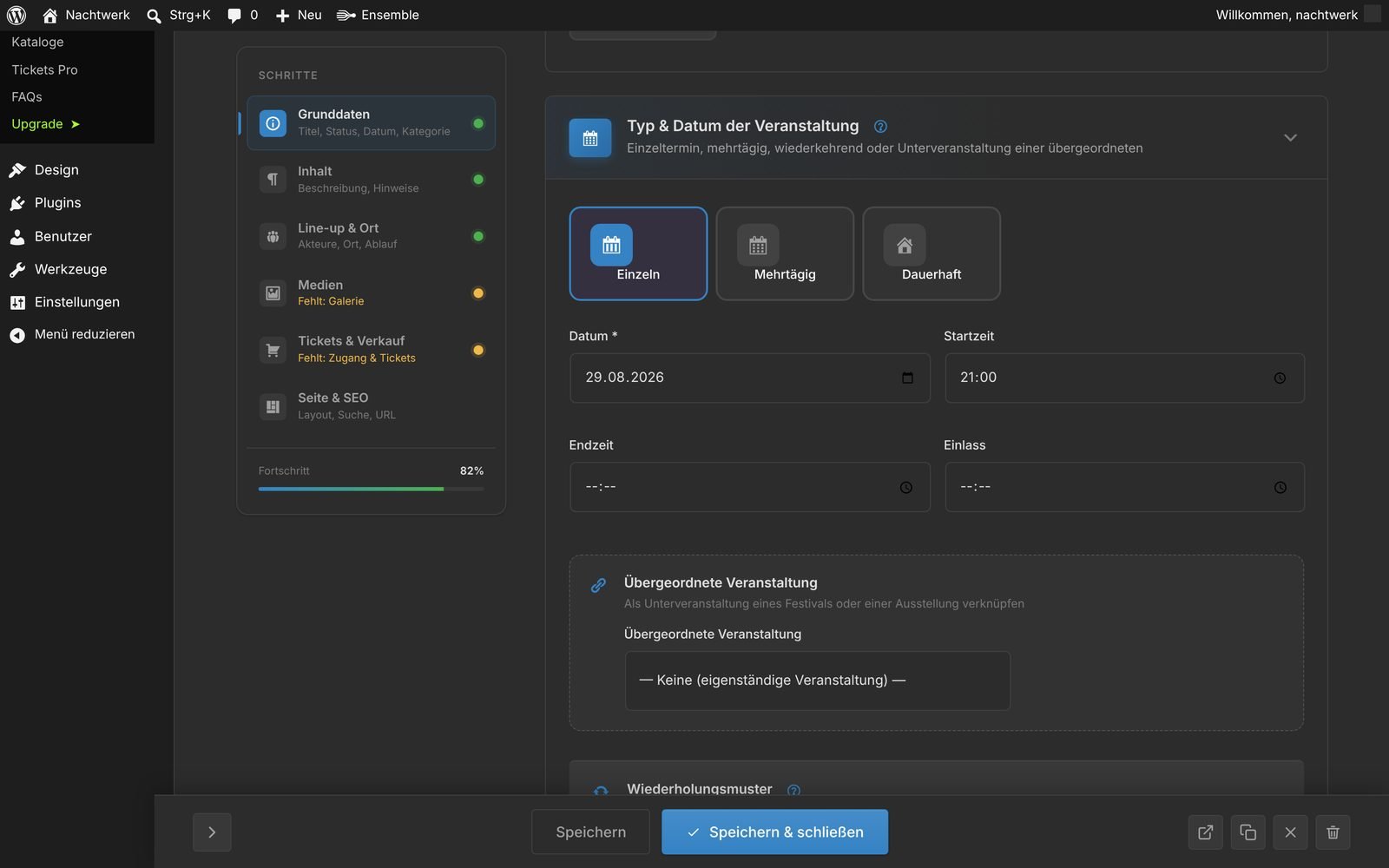
Task: Open comments bubble in admin bar
Action: [242, 15]
